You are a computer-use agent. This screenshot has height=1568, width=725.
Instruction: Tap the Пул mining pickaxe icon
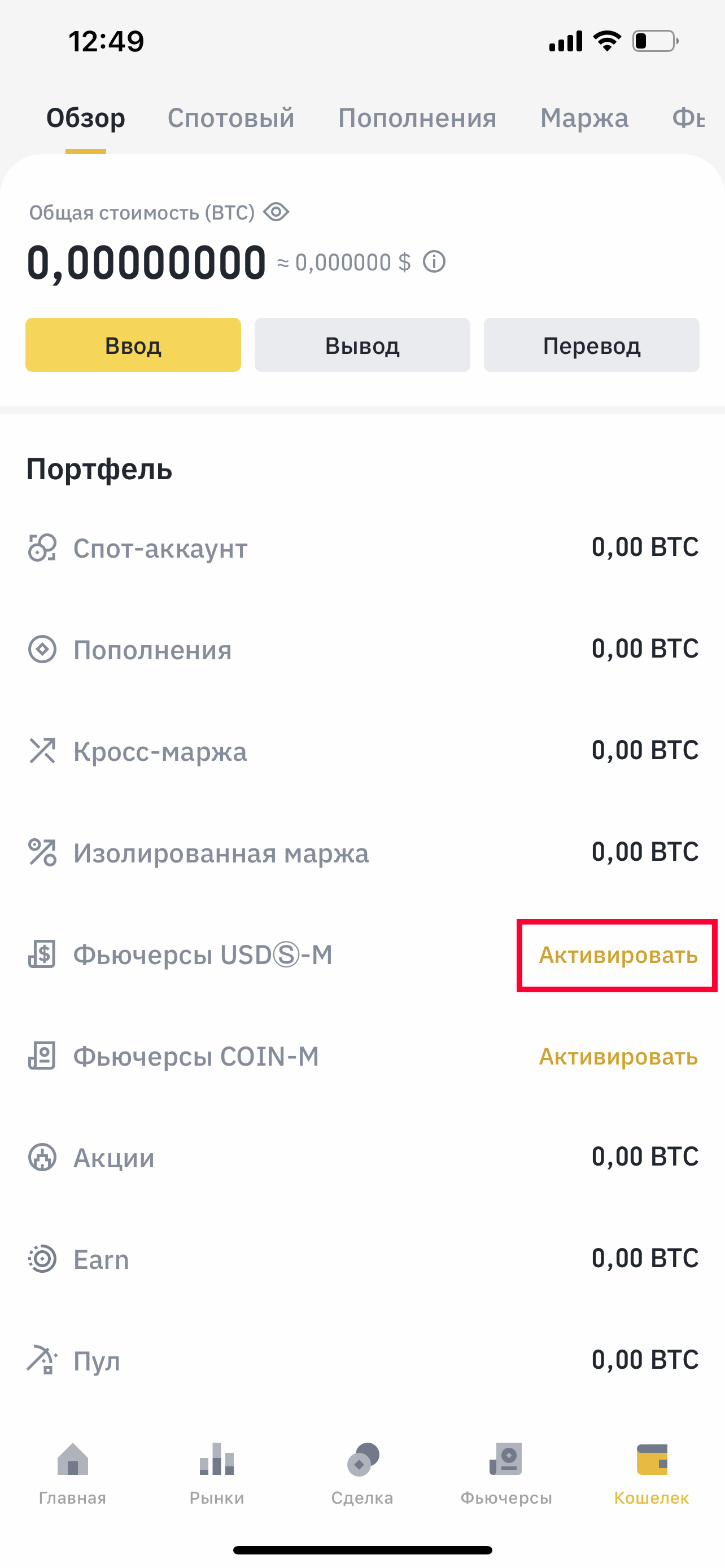[x=42, y=1360]
